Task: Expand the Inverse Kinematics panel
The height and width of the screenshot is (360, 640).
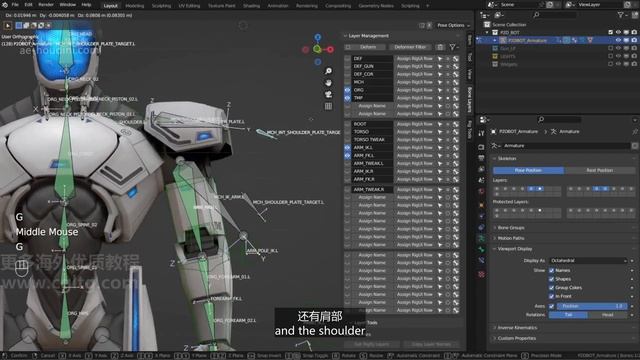Action: (x=495, y=327)
